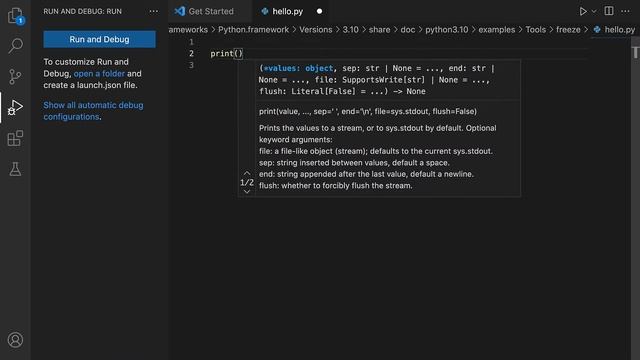Viewport: 640px width, 360px height.
Task: Open the Search view icon
Action: [x=16, y=46]
